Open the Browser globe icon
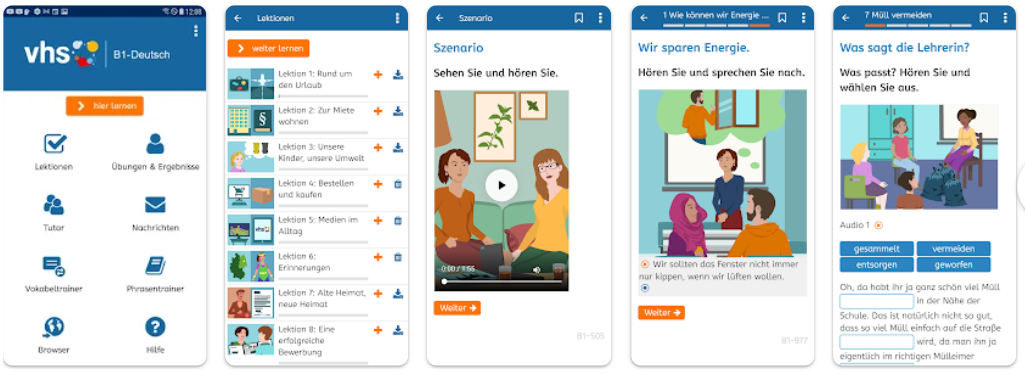1025x374 pixels. tap(54, 327)
